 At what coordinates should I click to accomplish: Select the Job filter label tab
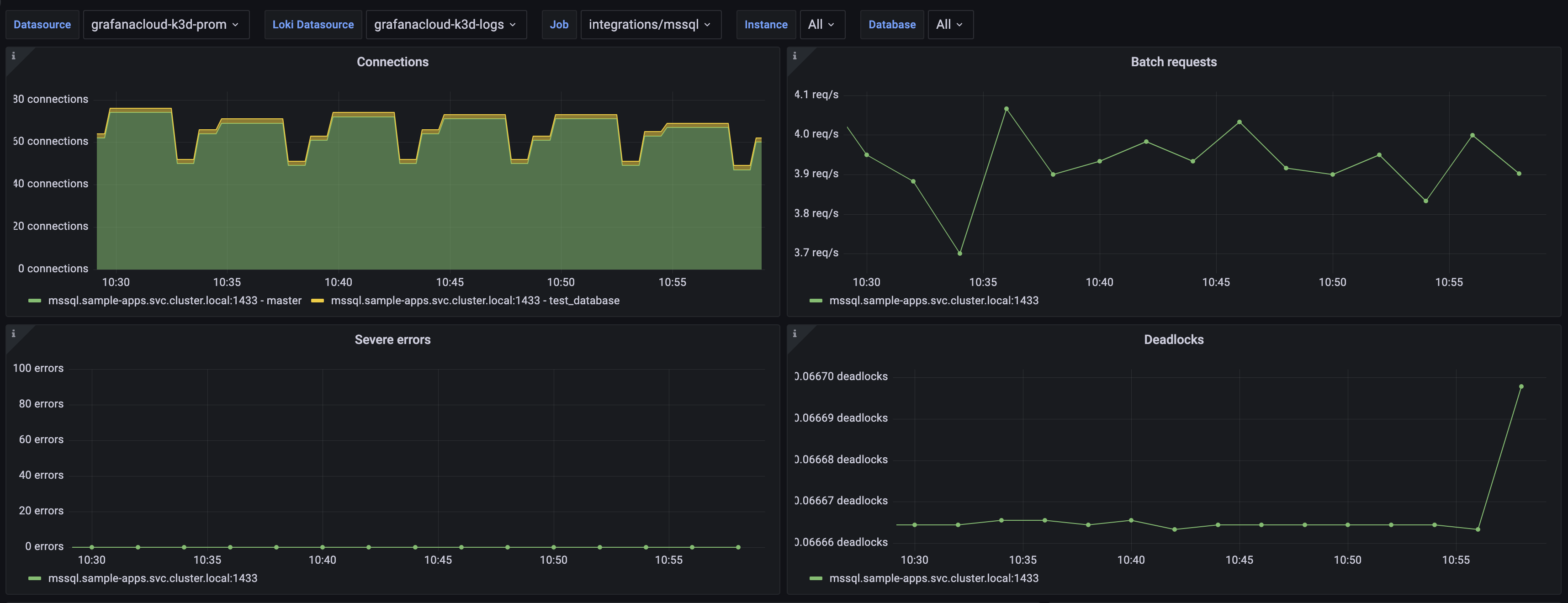point(557,23)
